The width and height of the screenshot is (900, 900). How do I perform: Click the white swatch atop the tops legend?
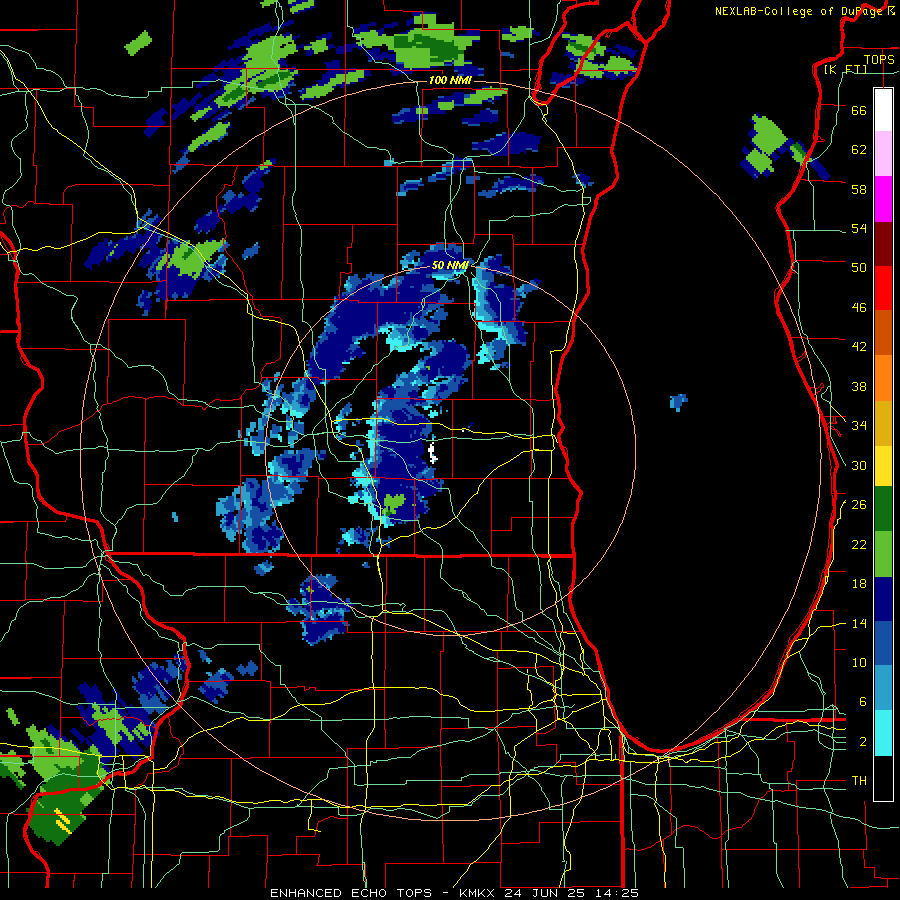click(883, 110)
